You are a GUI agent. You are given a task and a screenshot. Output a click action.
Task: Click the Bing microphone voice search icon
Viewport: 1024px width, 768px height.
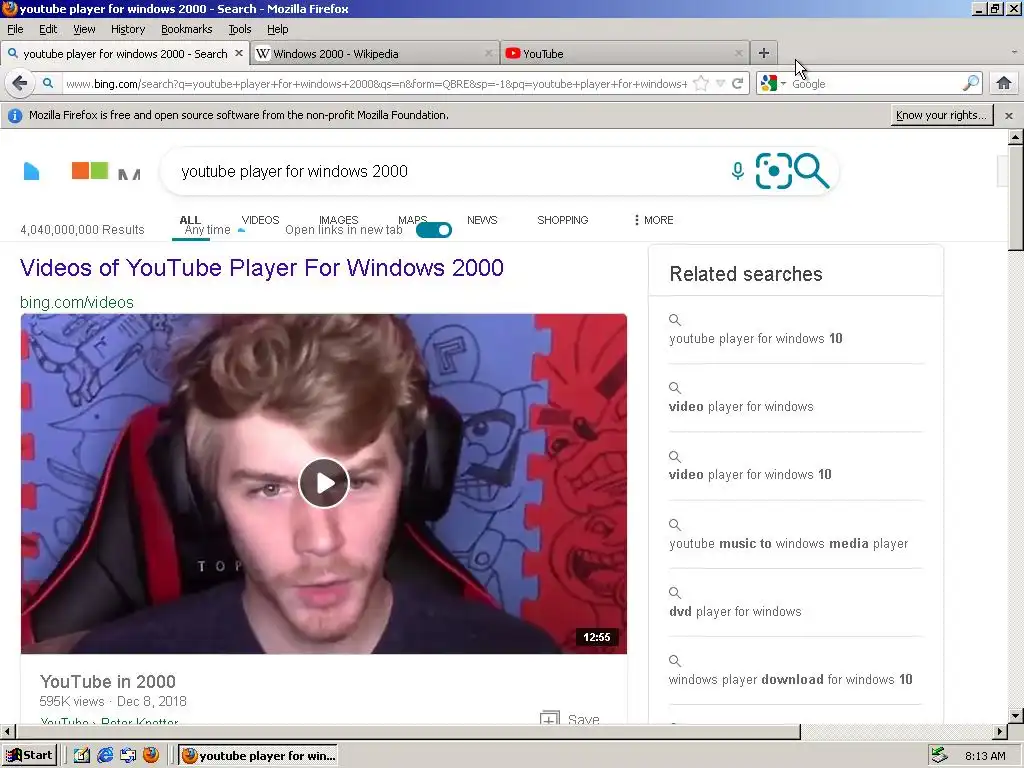(x=737, y=171)
